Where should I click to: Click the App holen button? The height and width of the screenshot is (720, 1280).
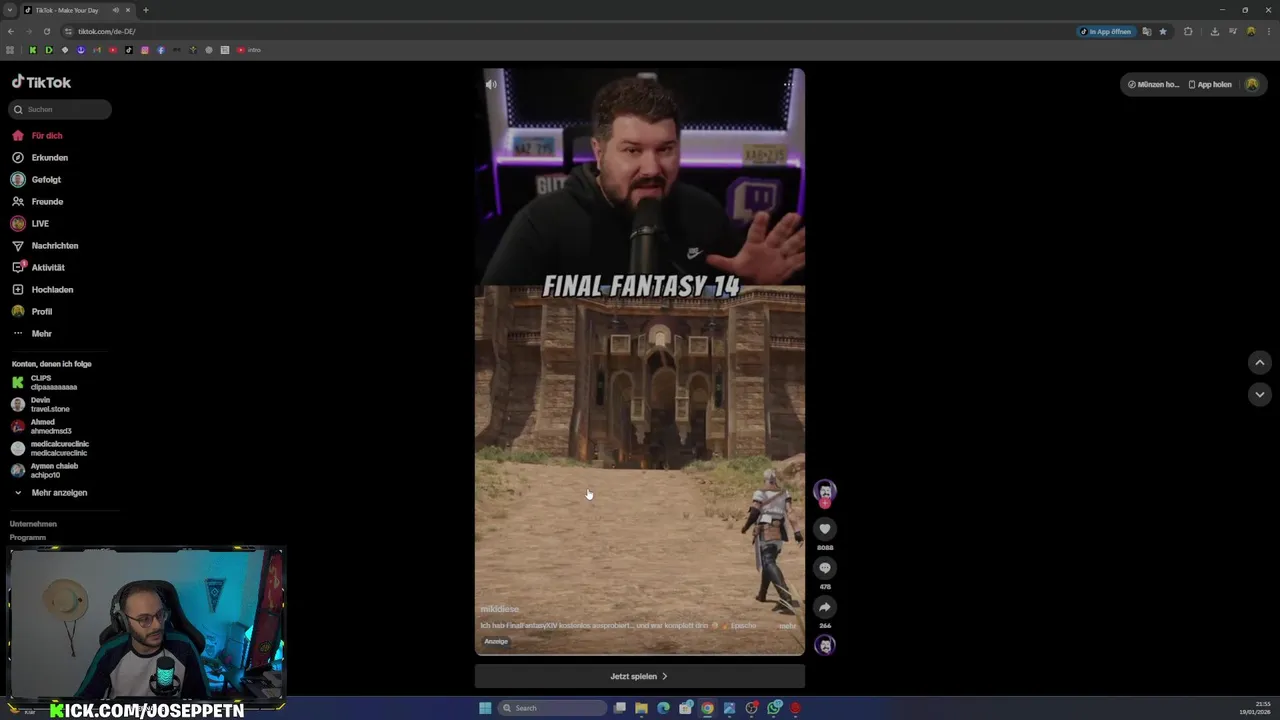coord(1210,84)
